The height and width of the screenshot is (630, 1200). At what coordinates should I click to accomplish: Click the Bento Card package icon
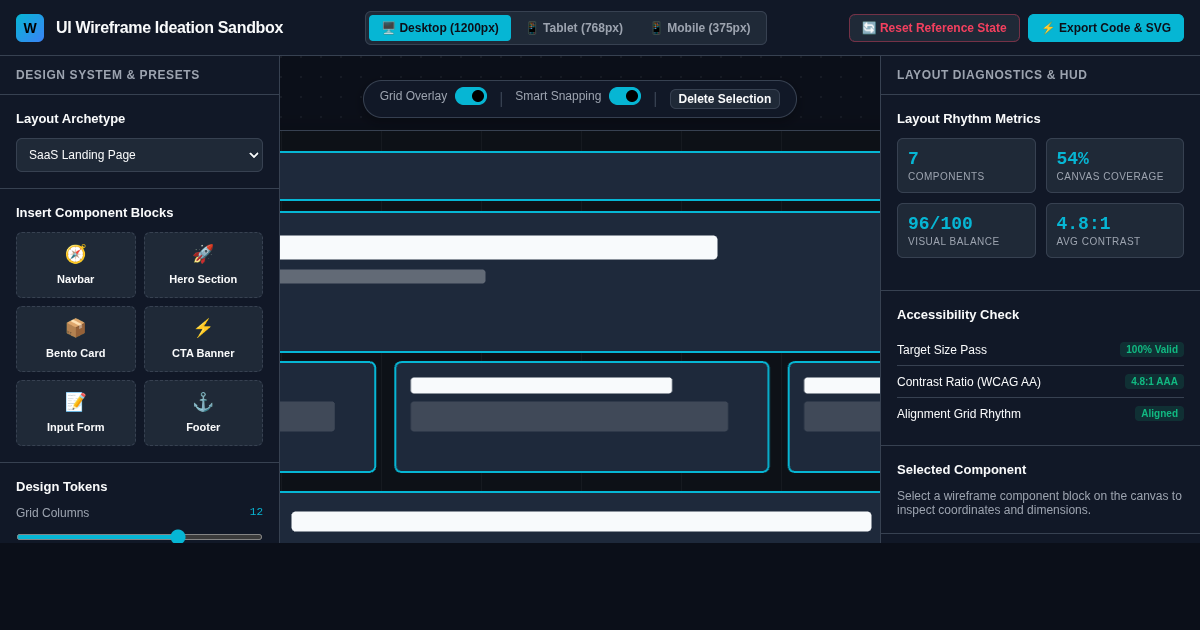click(76, 328)
